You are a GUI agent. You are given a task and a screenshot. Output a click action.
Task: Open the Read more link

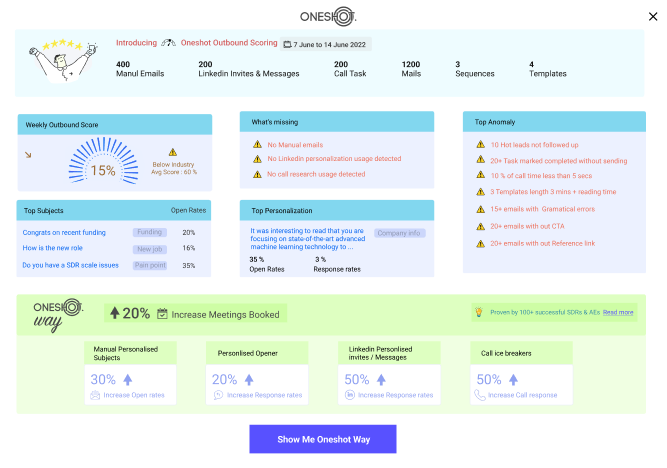tap(618, 312)
